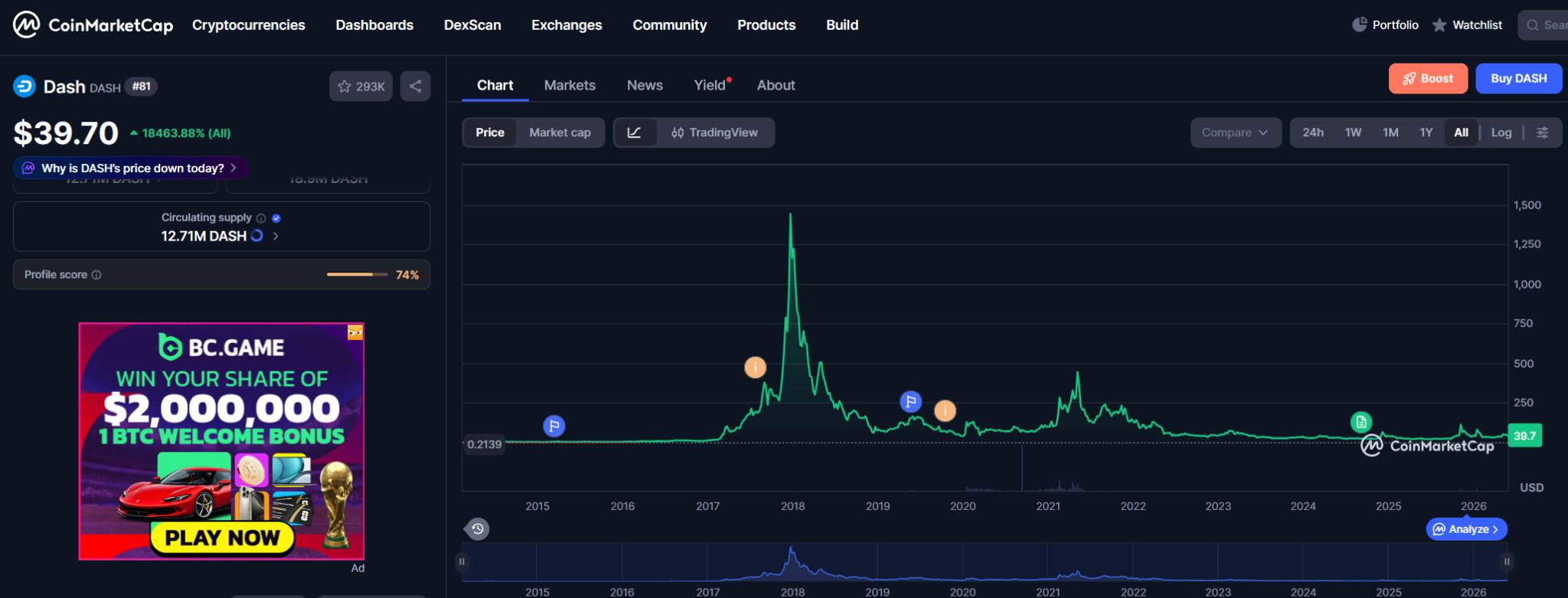Open Profile score info icon
Image resolution: width=1568 pixels, height=598 pixels.
coord(96,275)
